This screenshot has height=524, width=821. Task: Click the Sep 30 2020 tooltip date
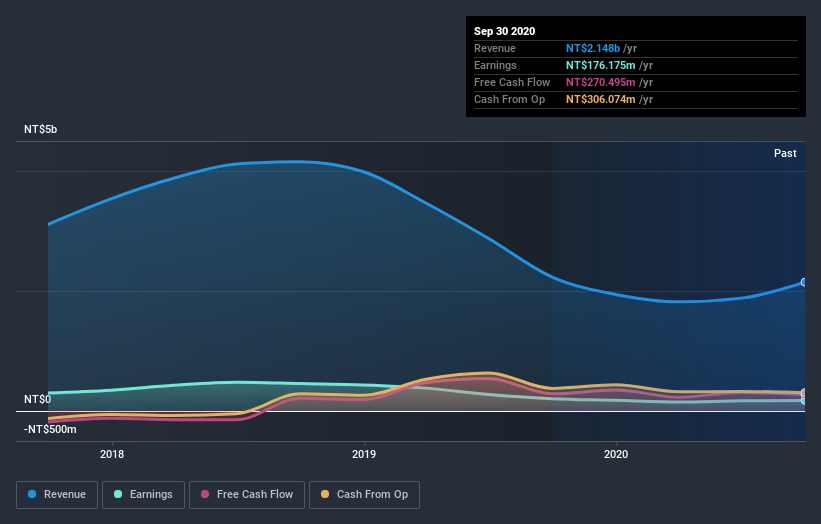505,31
